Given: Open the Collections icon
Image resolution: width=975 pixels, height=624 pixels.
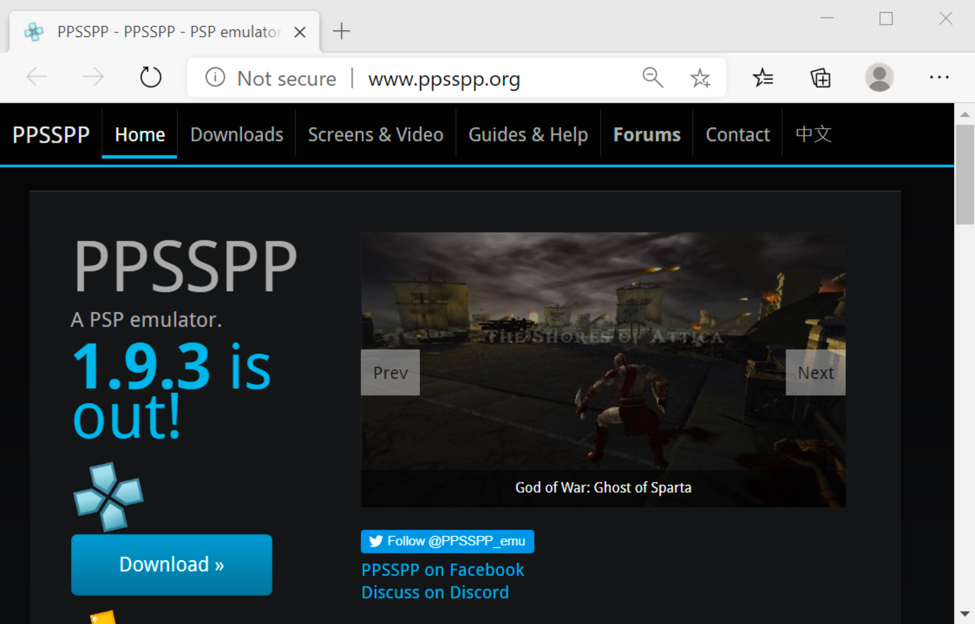Looking at the screenshot, I should point(820,78).
